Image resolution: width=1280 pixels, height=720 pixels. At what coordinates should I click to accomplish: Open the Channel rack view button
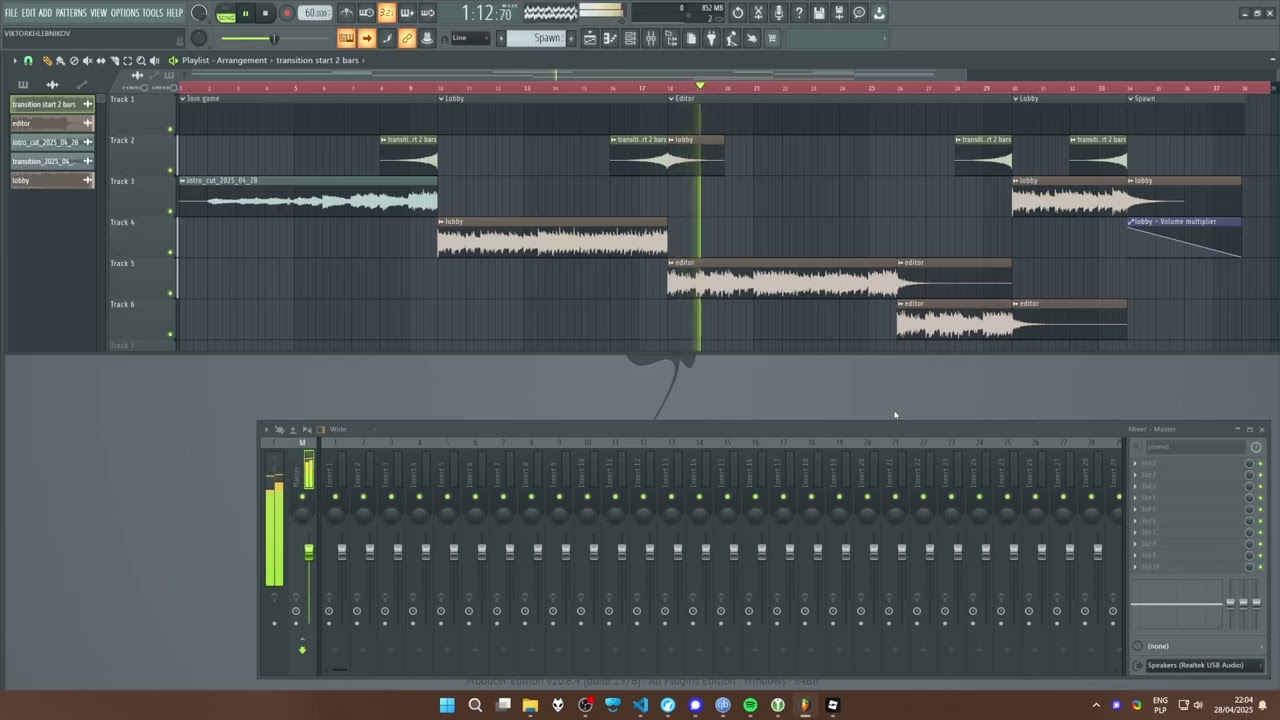tap(630, 38)
